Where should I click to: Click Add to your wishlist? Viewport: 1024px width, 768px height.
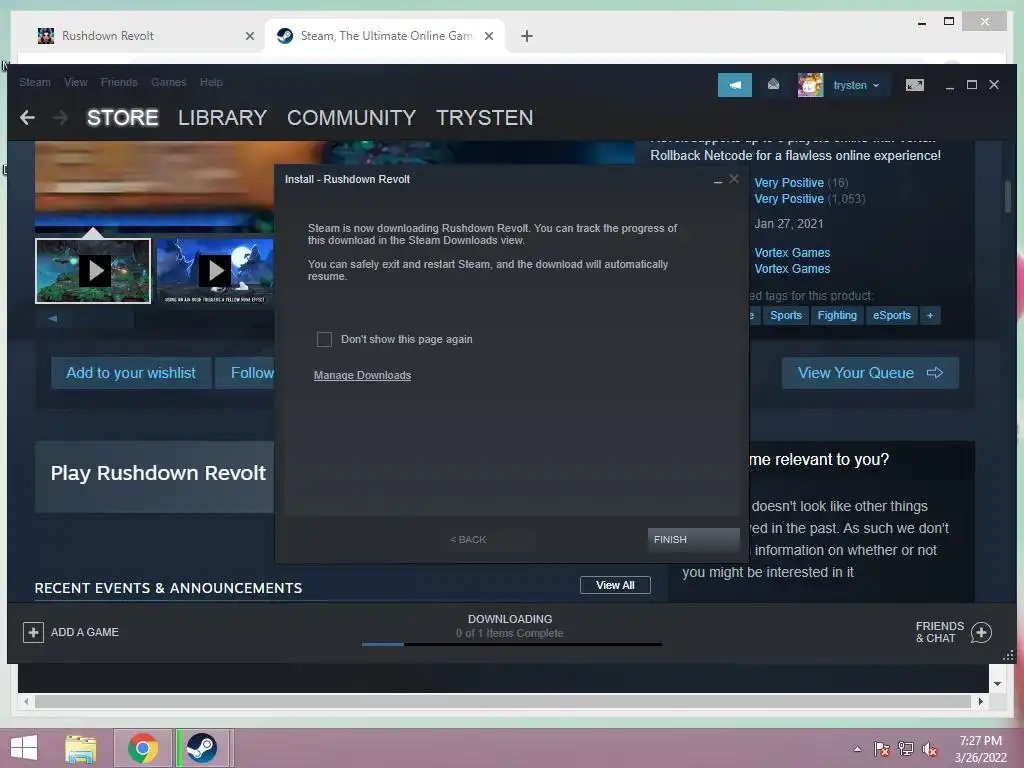point(131,373)
